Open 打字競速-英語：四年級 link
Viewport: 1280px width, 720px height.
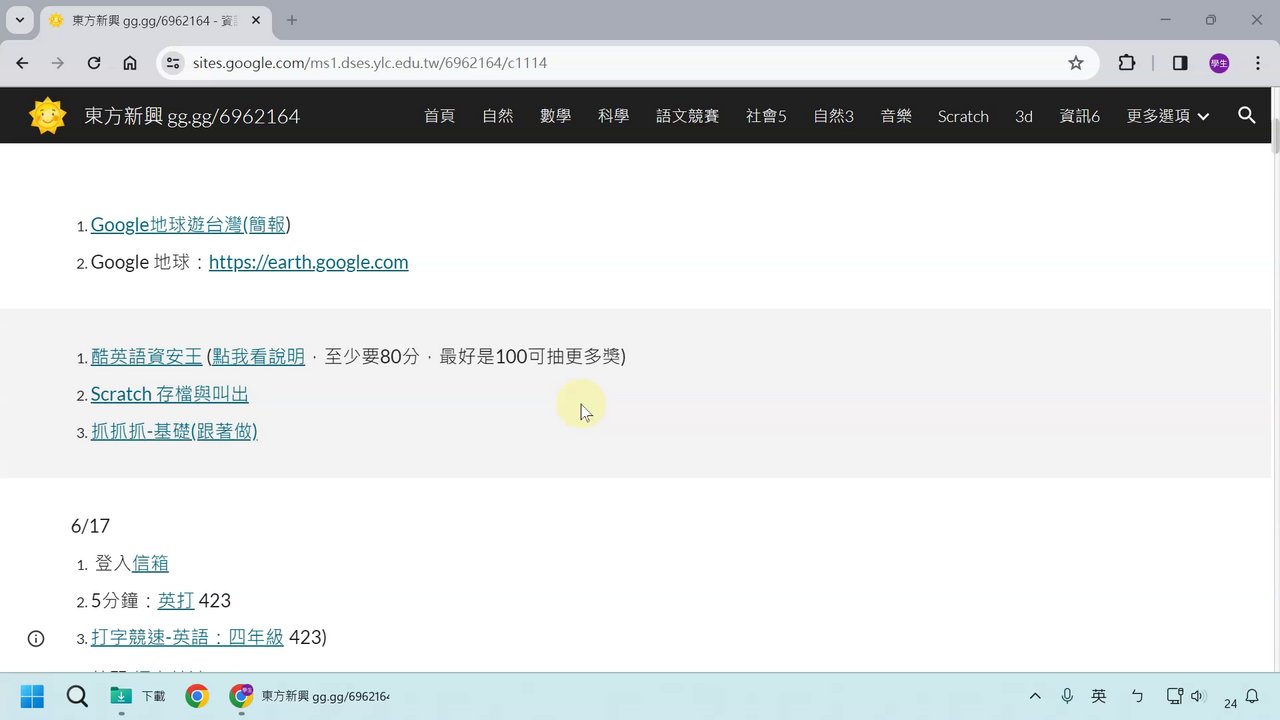(187, 637)
